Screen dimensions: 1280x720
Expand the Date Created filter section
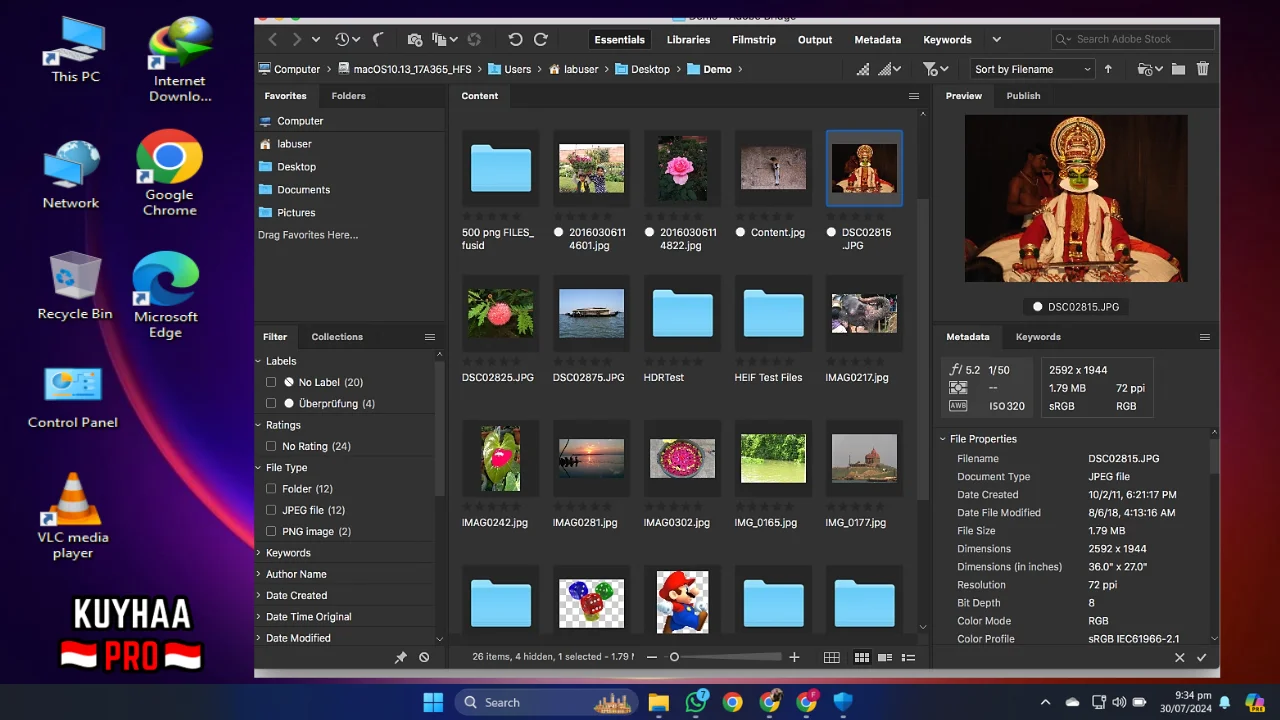coord(259,595)
